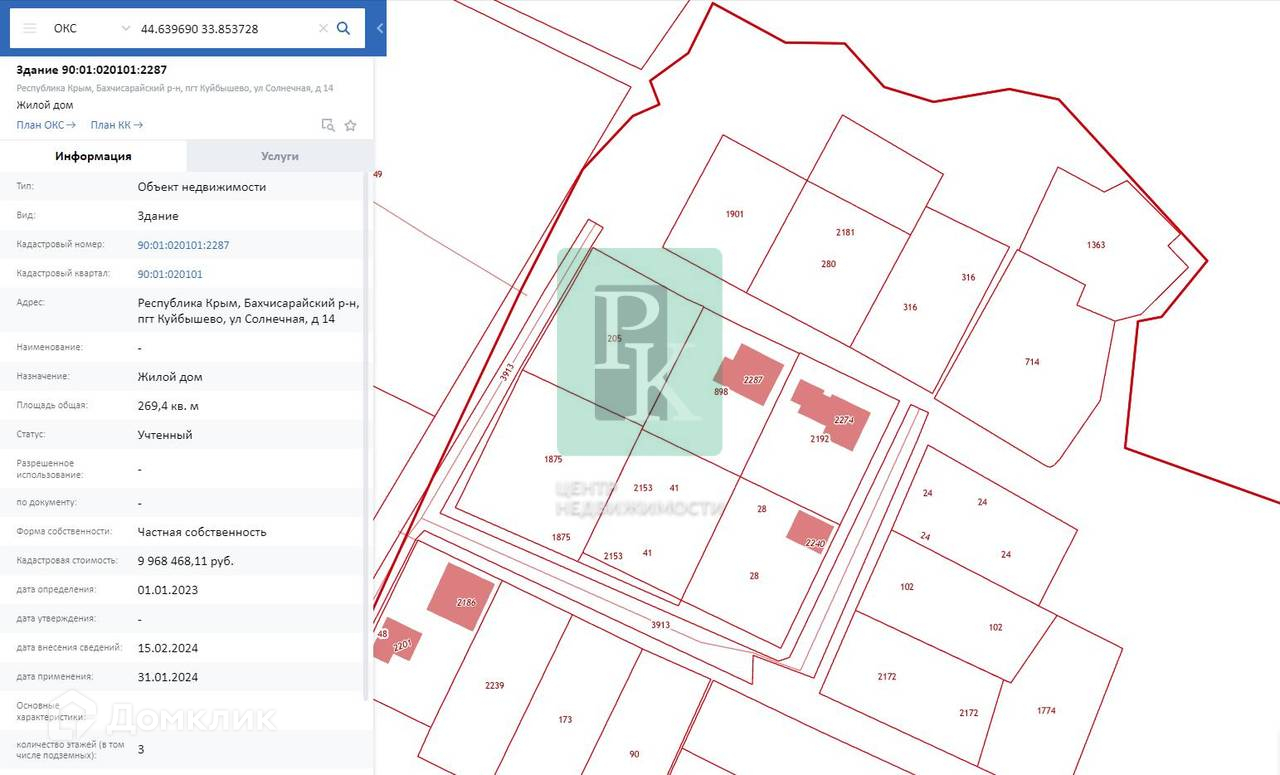Click the date '31.01.2024'

(x=168, y=677)
